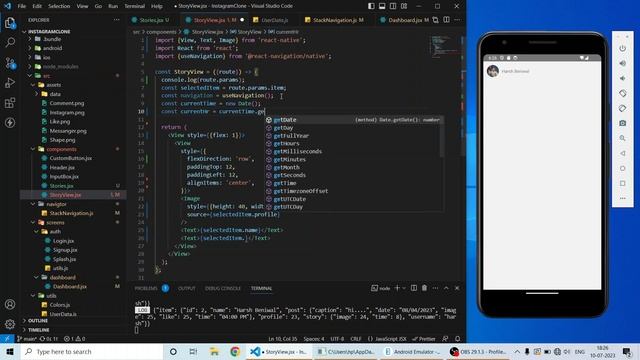The height and width of the screenshot is (360, 640).
Task: Click Spaces: 4 indentation in status bar
Action: 313,339
